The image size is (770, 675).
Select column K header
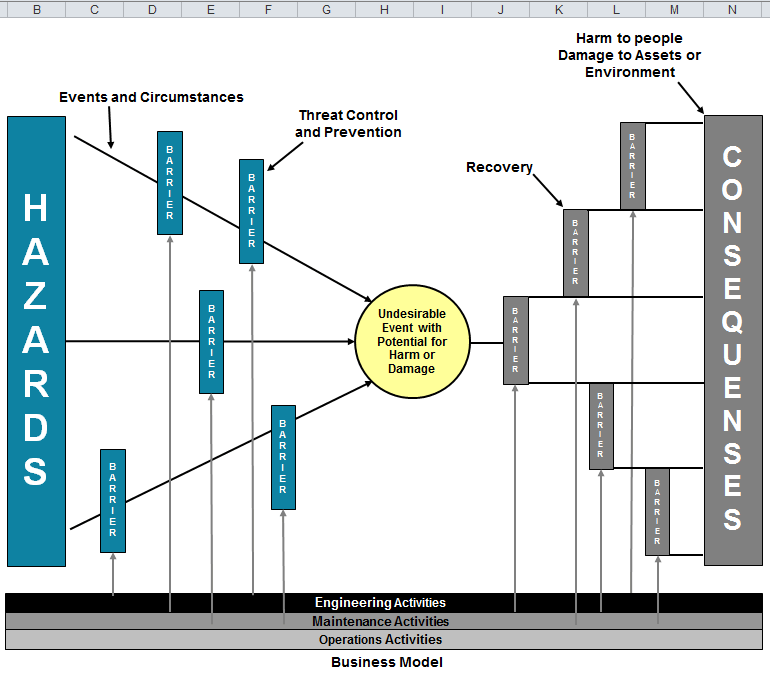pos(558,9)
